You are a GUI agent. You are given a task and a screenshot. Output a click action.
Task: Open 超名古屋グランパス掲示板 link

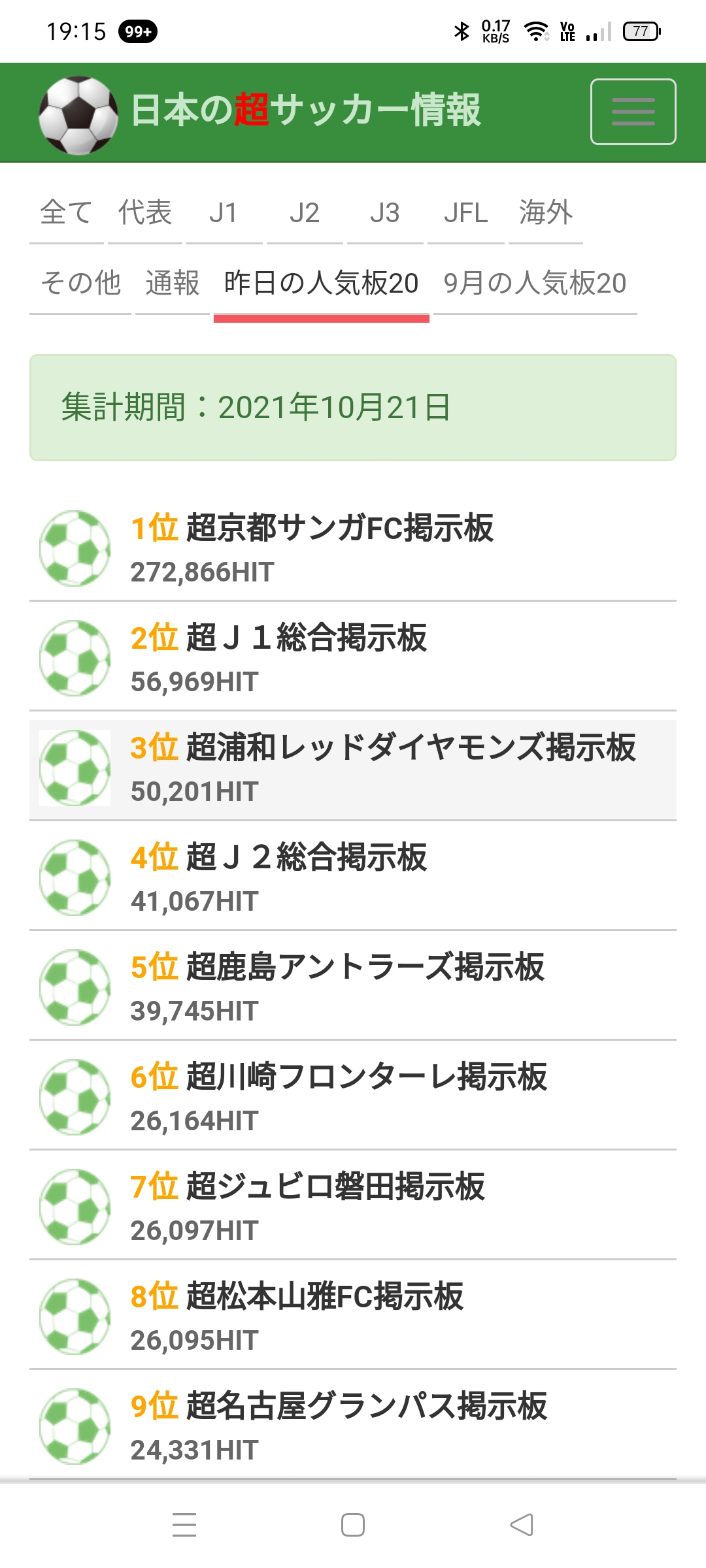click(x=366, y=1406)
